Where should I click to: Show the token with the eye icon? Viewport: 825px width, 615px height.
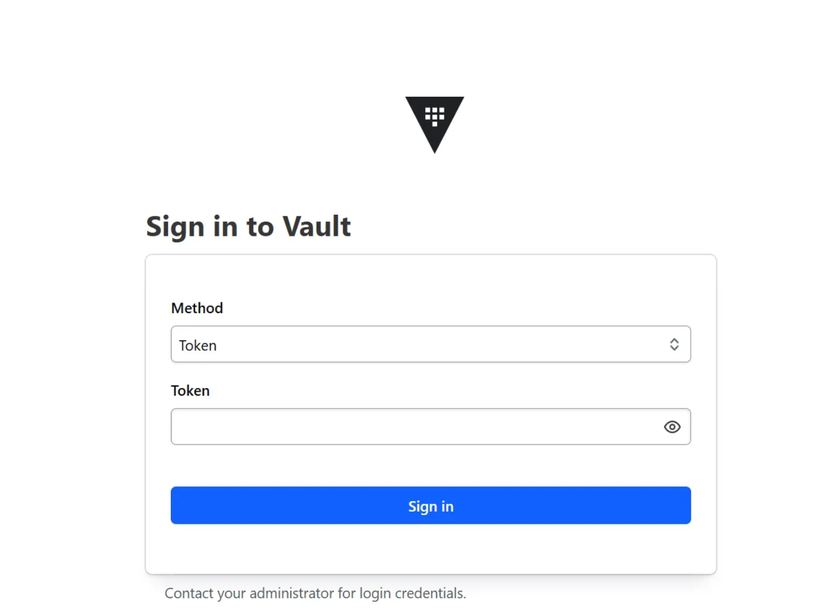pyautogui.click(x=672, y=427)
